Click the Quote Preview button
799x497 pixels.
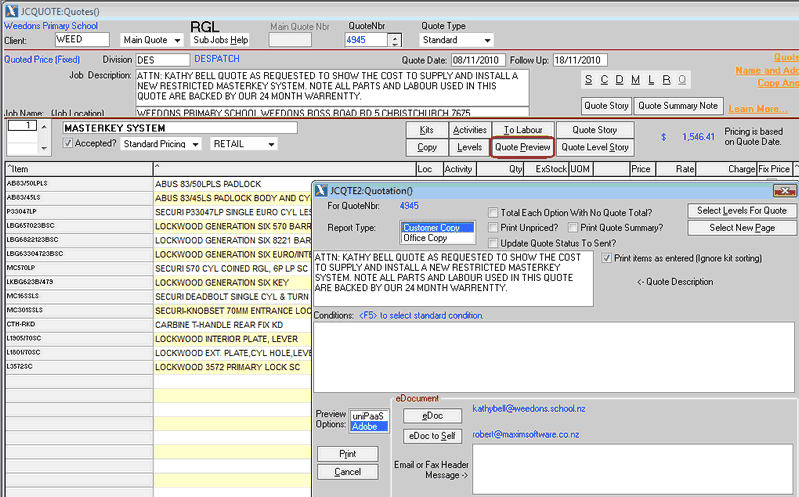point(522,147)
